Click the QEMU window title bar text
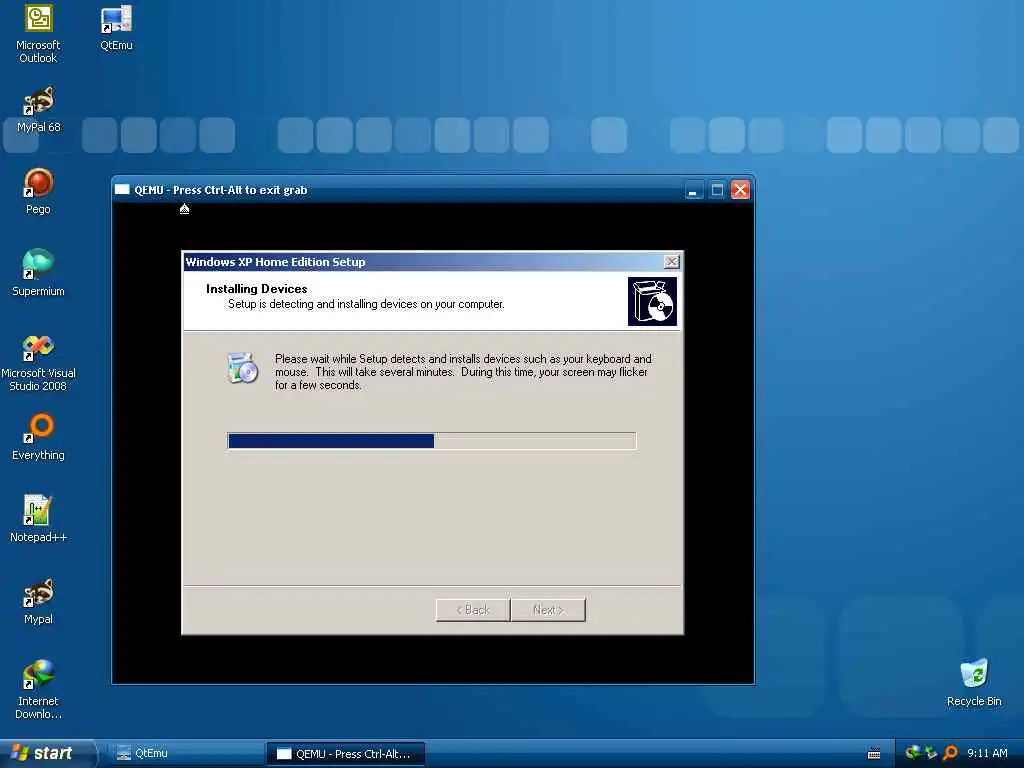Viewport: 1024px width, 768px height. pyautogui.click(x=221, y=190)
